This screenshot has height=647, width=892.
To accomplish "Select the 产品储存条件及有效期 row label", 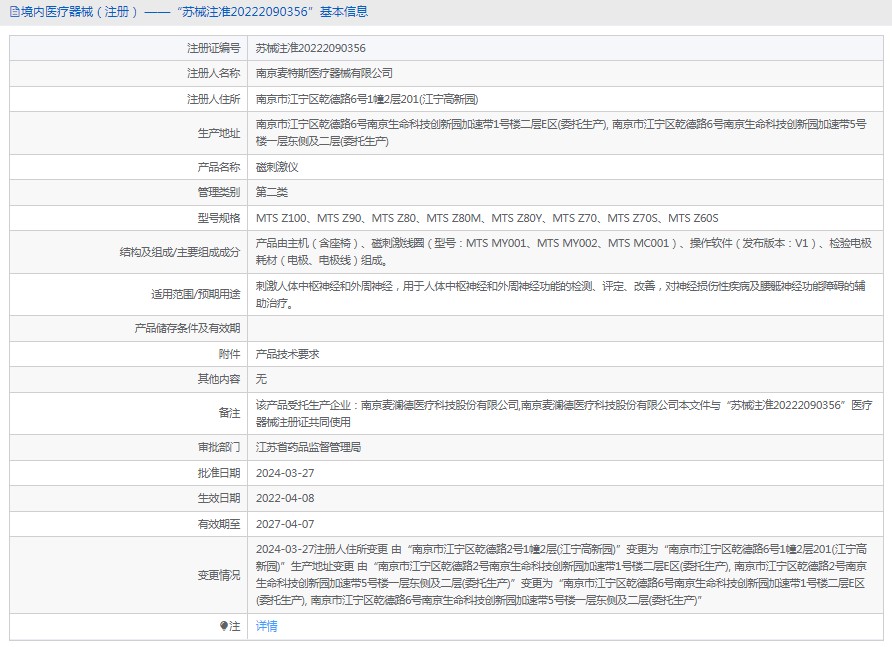I will (x=187, y=328).
